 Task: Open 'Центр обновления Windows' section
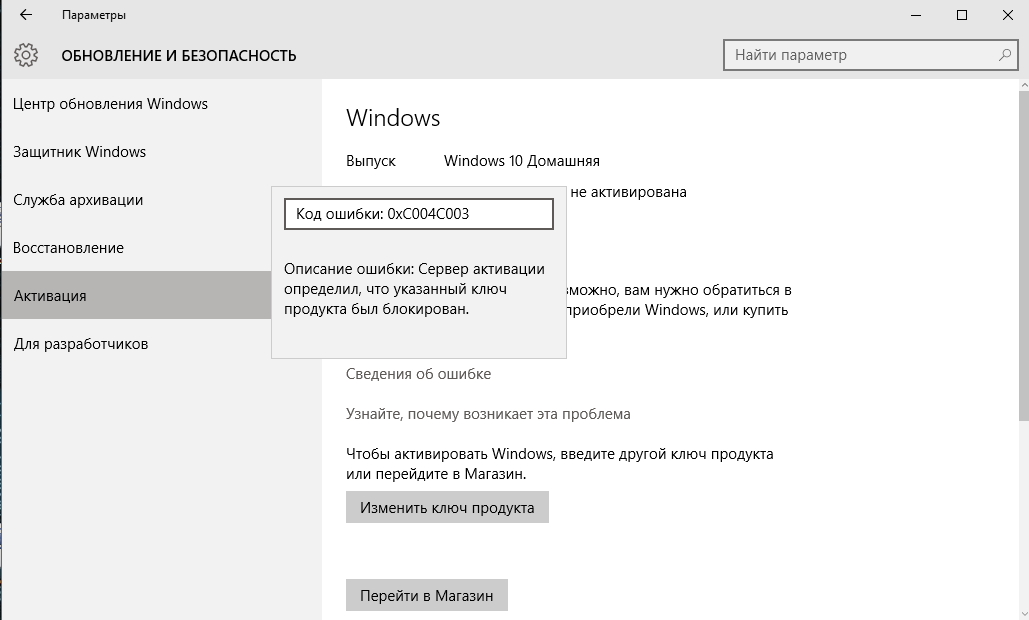(x=110, y=104)
